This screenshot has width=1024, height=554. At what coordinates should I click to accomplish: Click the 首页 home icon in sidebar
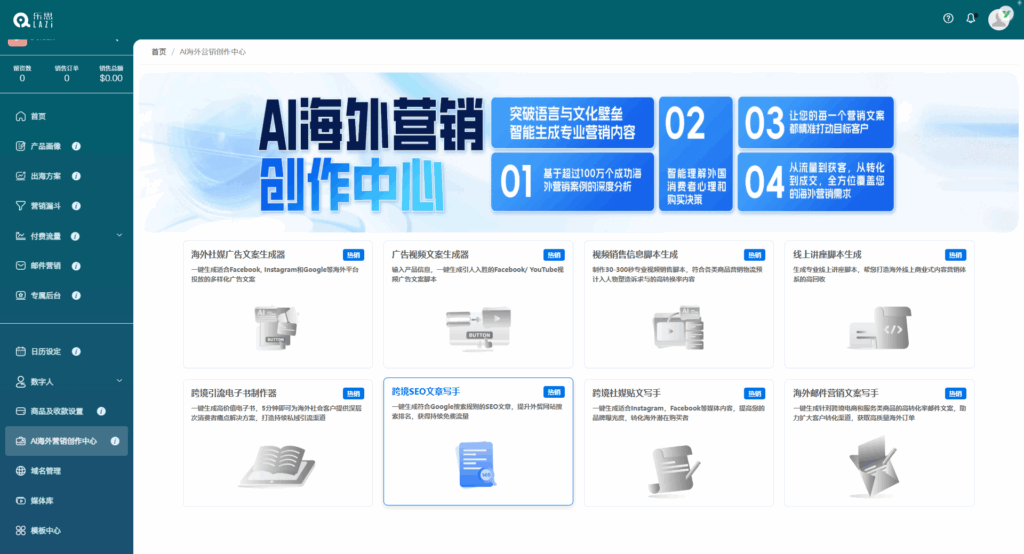[x=20, y=116]
